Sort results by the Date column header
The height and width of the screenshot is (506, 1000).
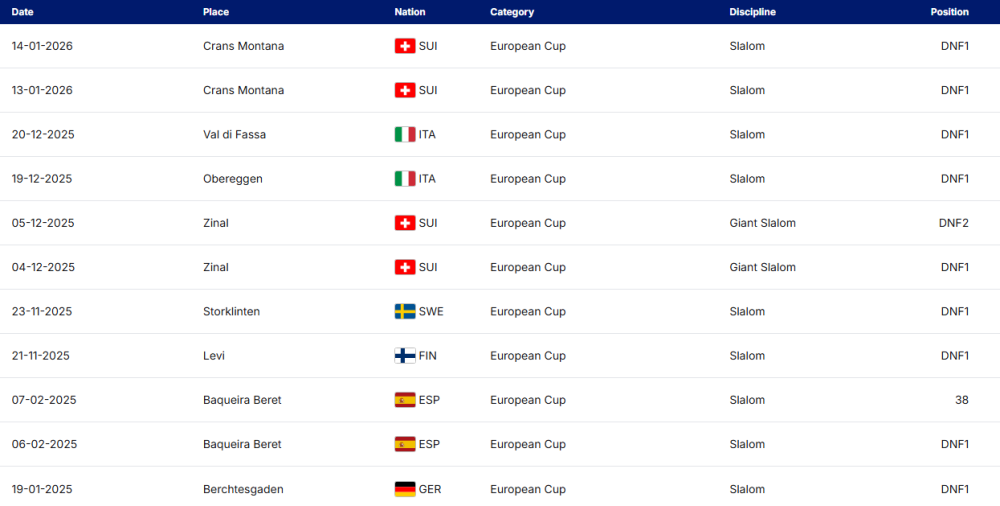[22, 12]
